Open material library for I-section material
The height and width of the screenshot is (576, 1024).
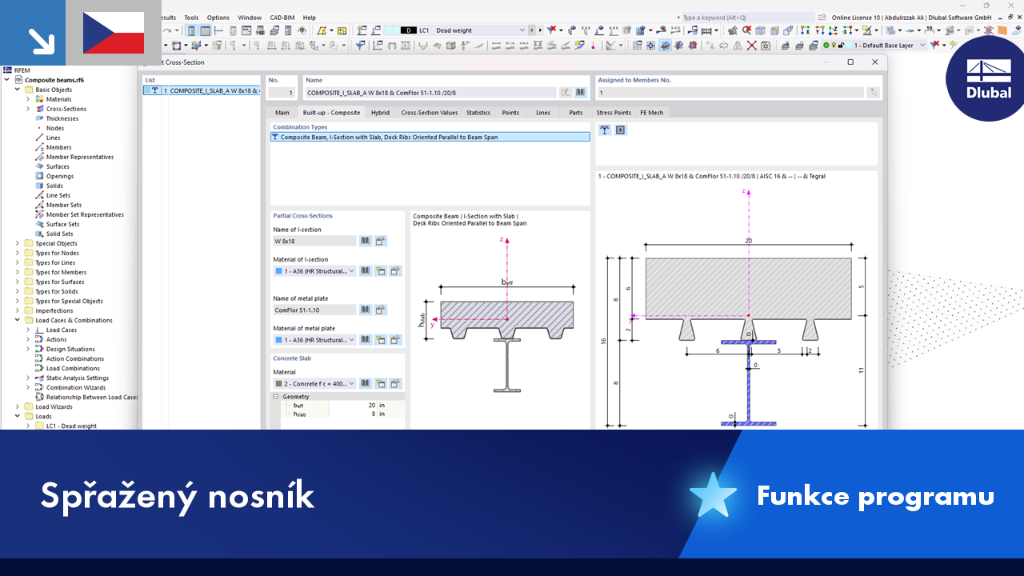pos(366,271)
